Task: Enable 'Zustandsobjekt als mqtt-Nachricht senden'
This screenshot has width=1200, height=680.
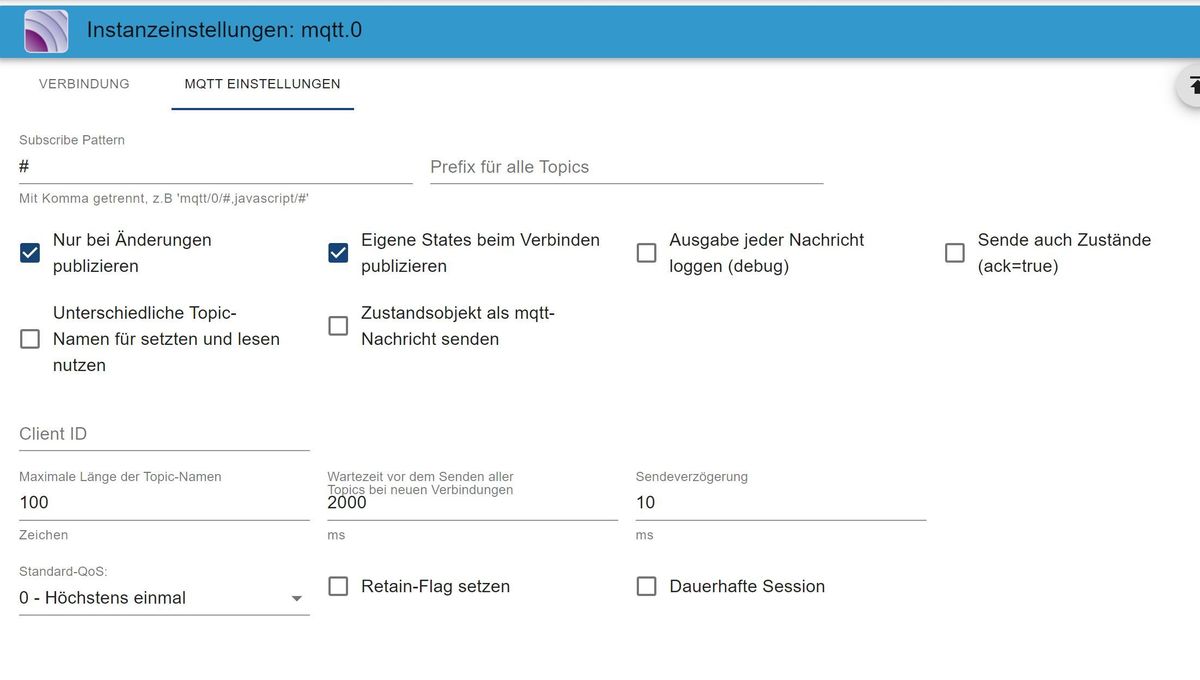Action: (x=338, y=326)
